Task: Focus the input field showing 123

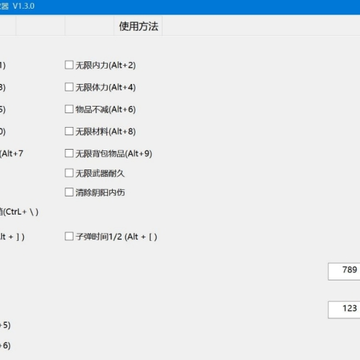Action: pos(344,310)
